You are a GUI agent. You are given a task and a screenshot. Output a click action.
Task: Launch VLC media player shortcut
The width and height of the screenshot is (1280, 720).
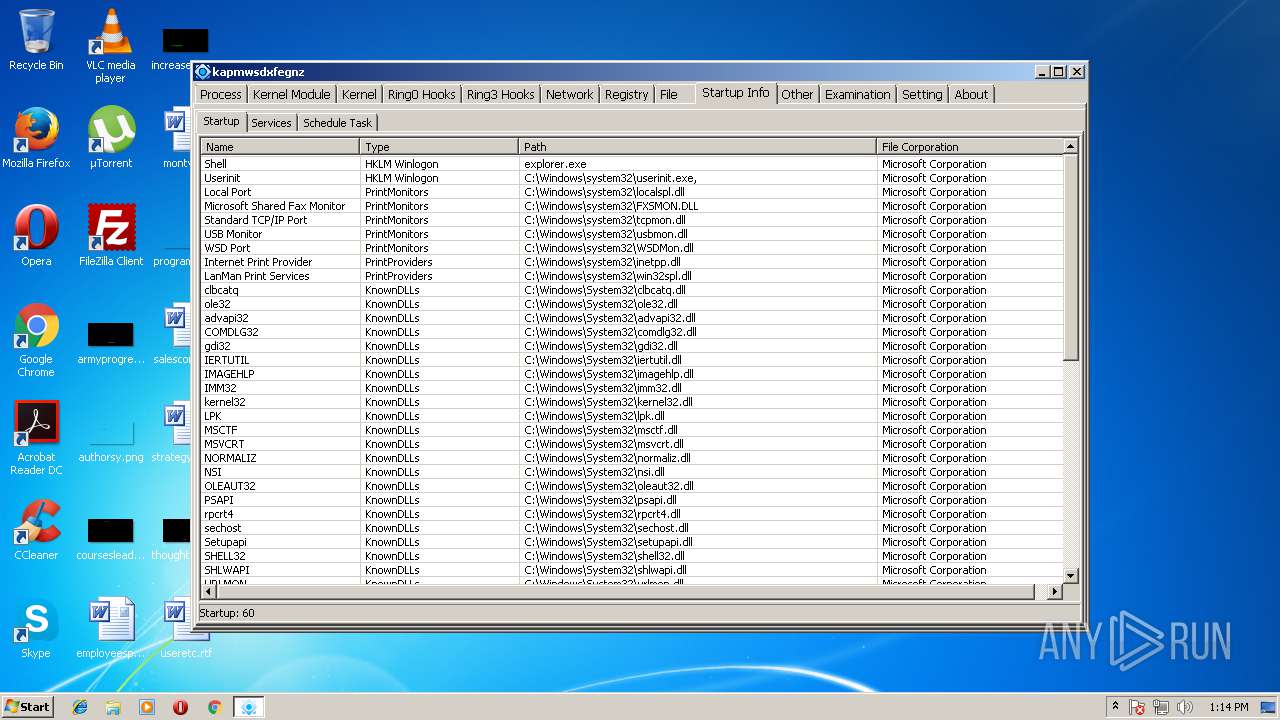point(110,45)
